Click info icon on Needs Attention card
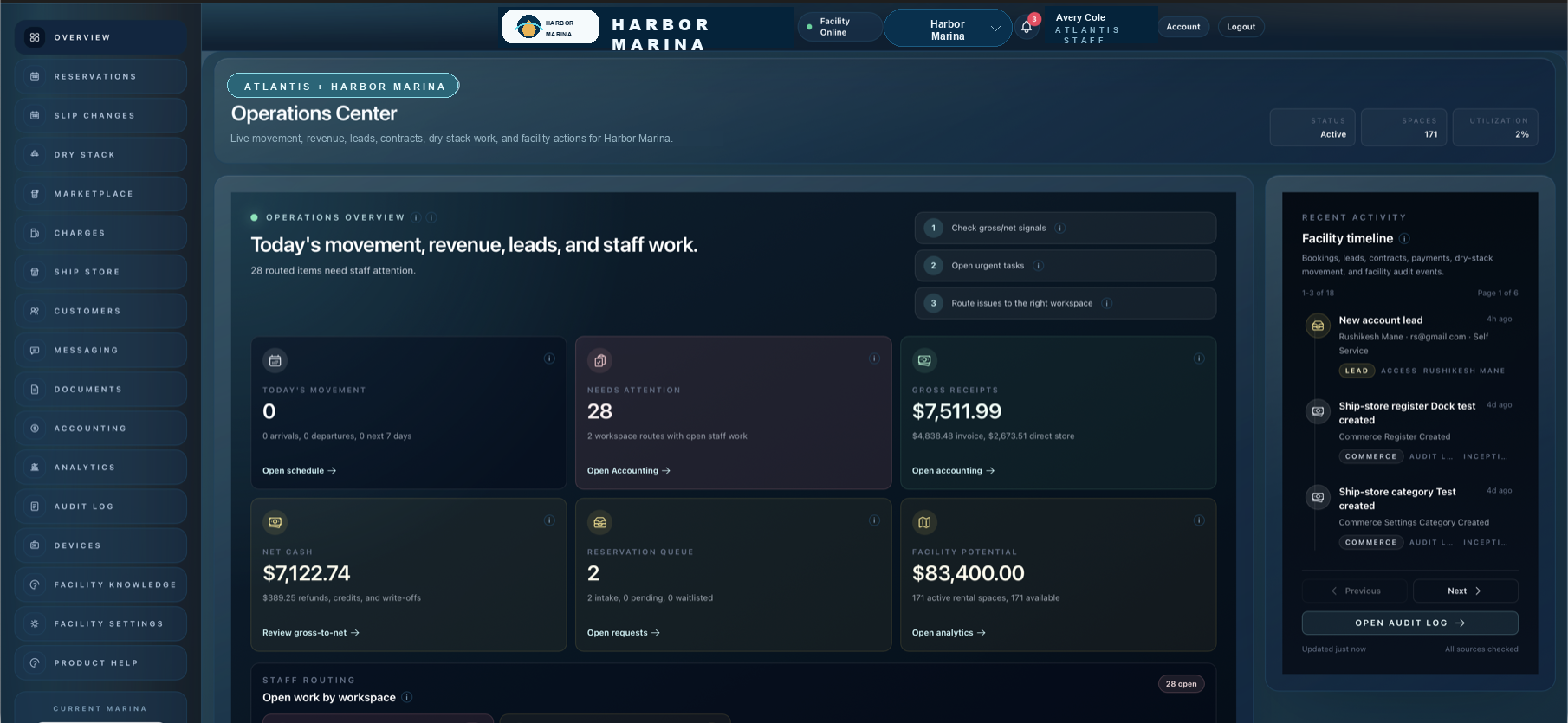 [x=874, y=358]
